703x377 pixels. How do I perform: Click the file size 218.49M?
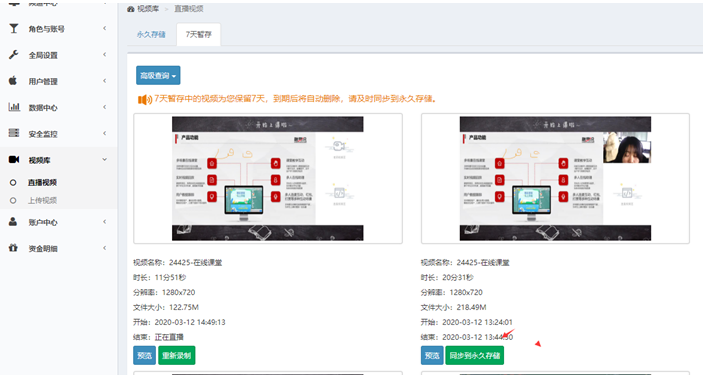(x=471, y=308)
